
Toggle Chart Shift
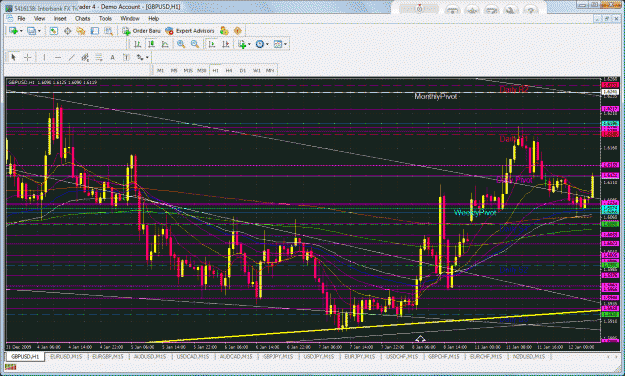225,44
